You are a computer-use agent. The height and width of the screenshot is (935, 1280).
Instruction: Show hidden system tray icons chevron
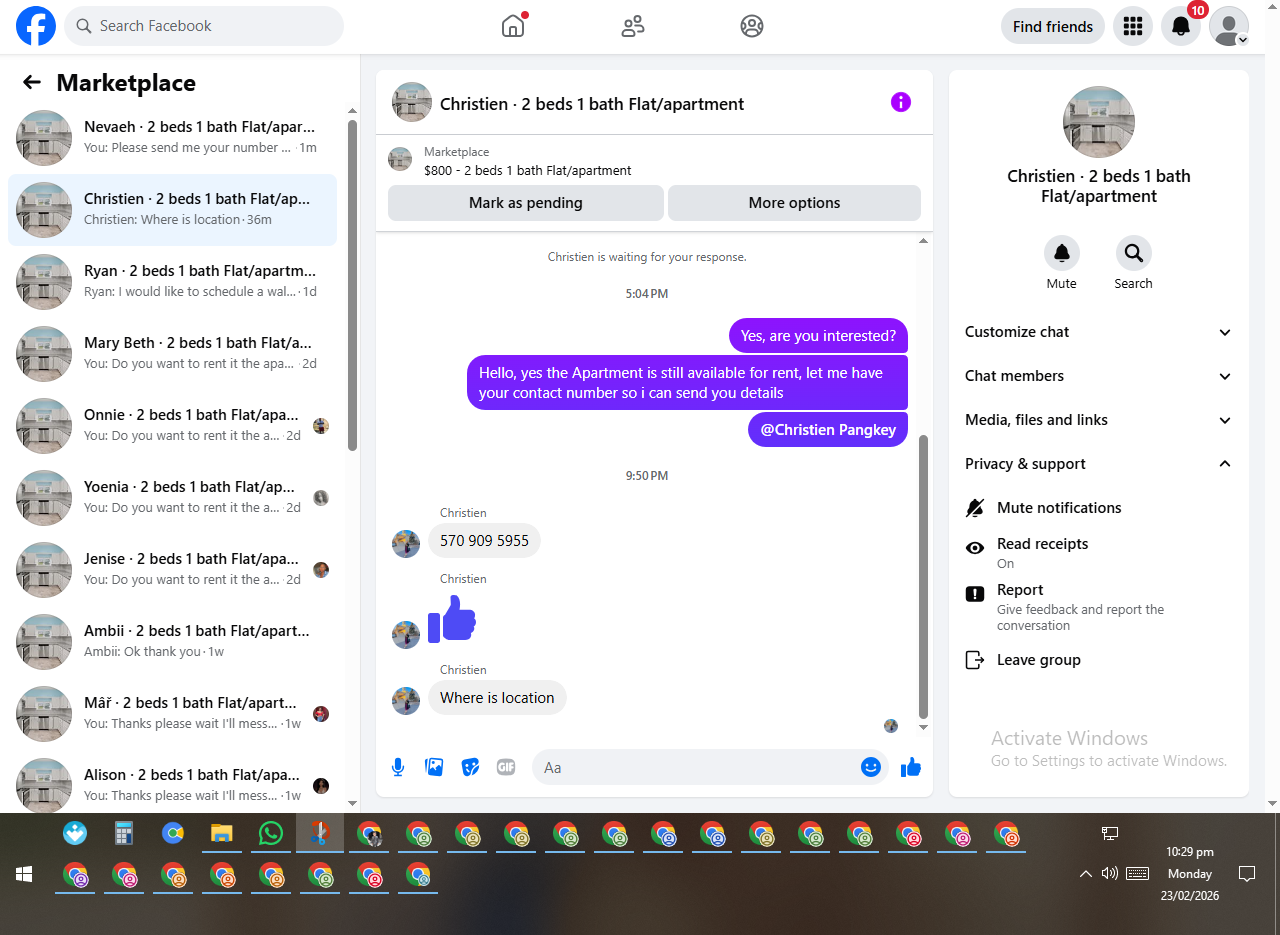tap(1085, 874)
